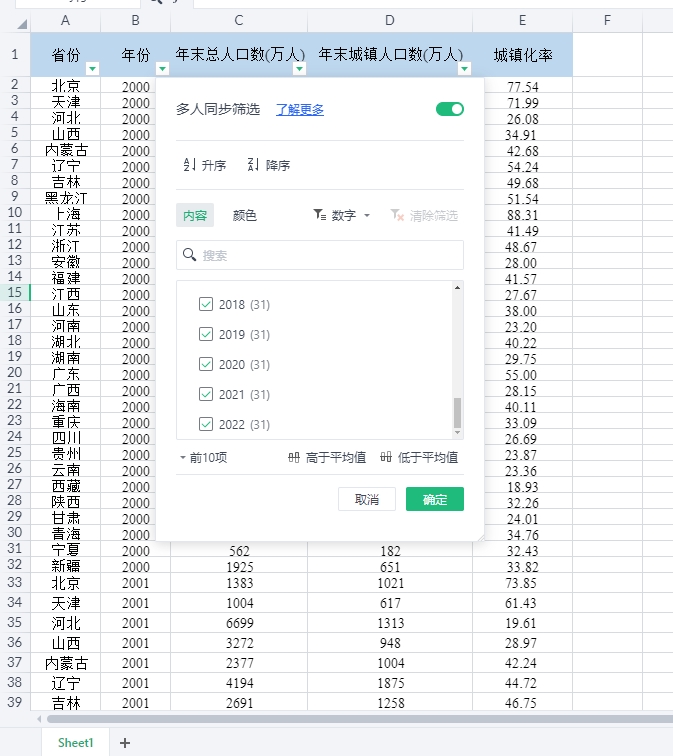Click the select-all corner triangle of the sheet
673x756 pixels.
click(x=22, y=24)
